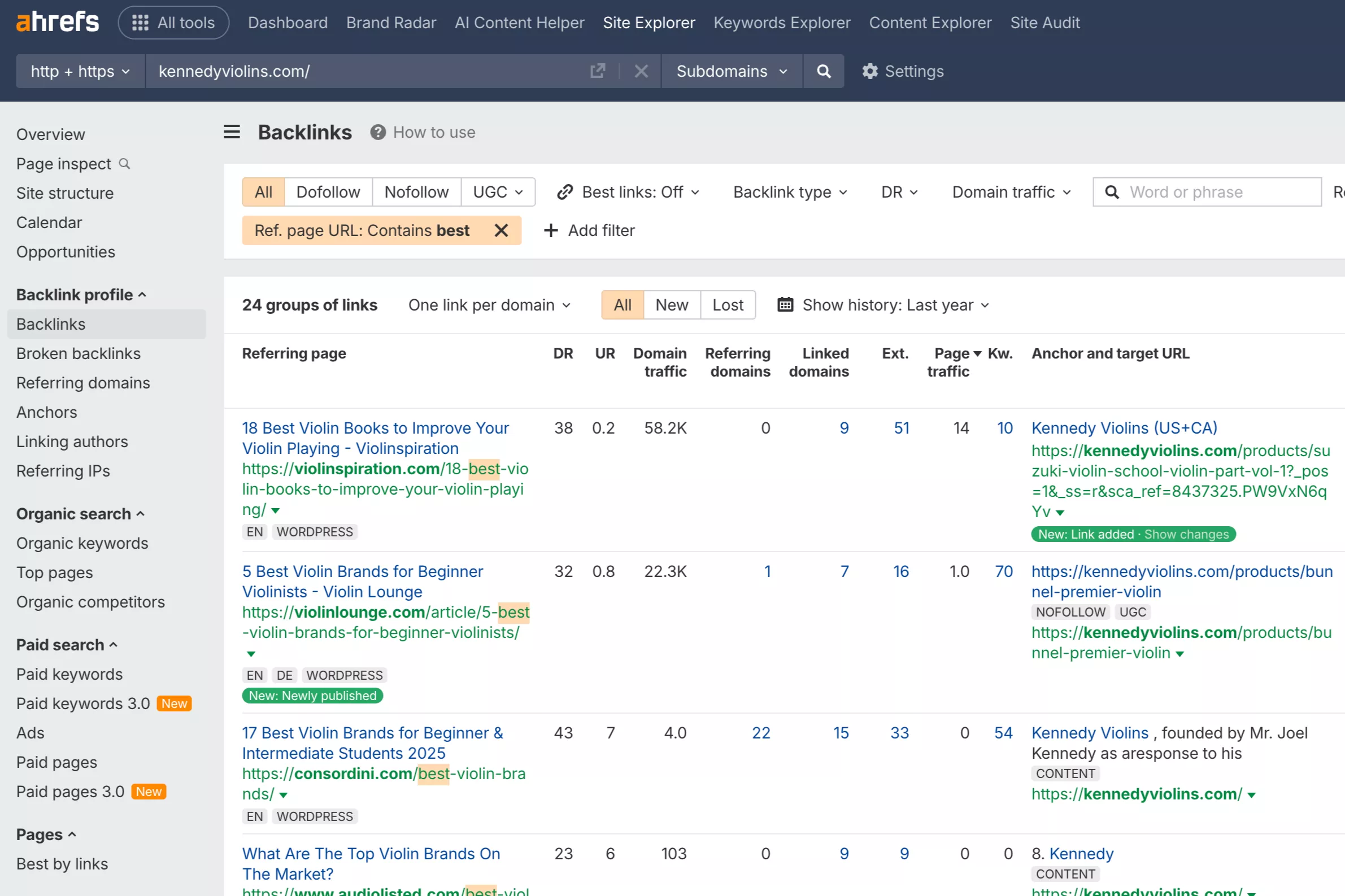Open Top pages report
The height and width of the screenshot is (896, 1345).
(54, 572)
